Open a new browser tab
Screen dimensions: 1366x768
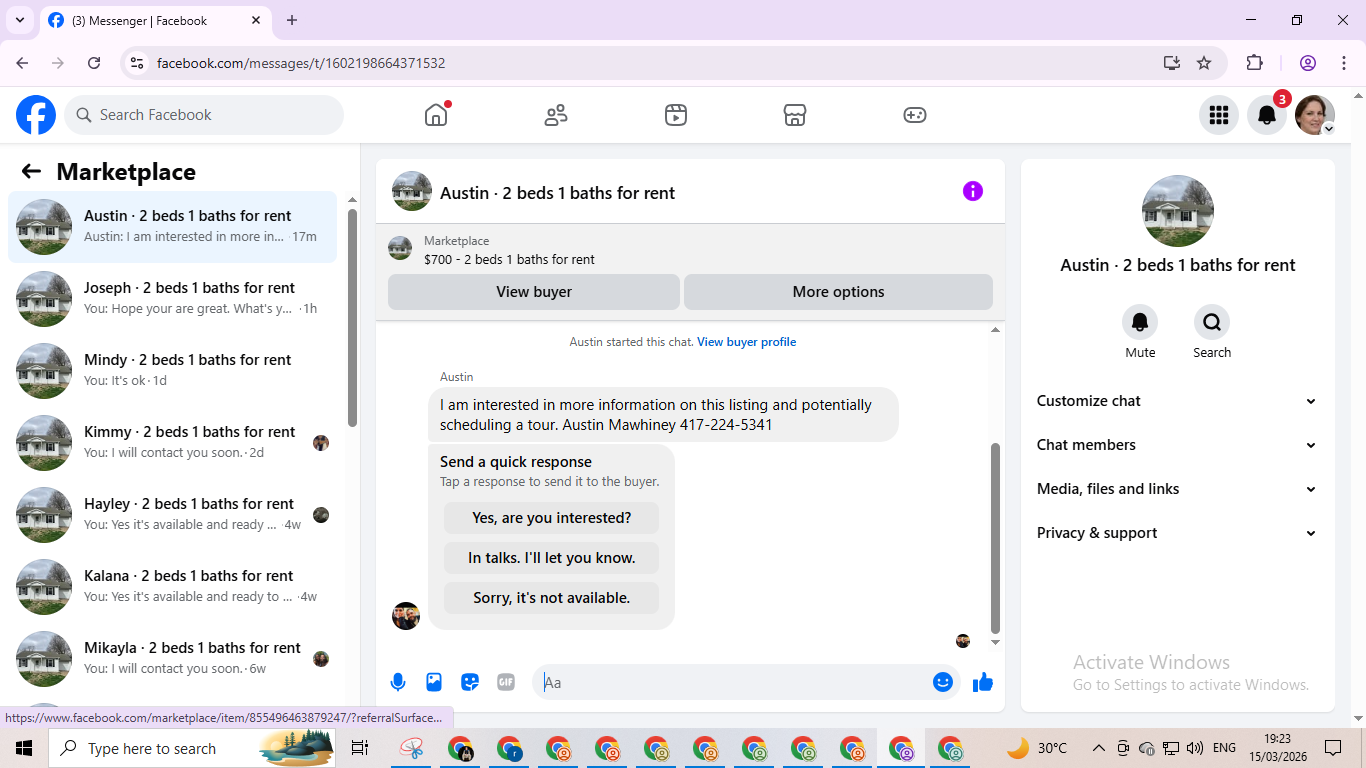(x=292, y=20)
